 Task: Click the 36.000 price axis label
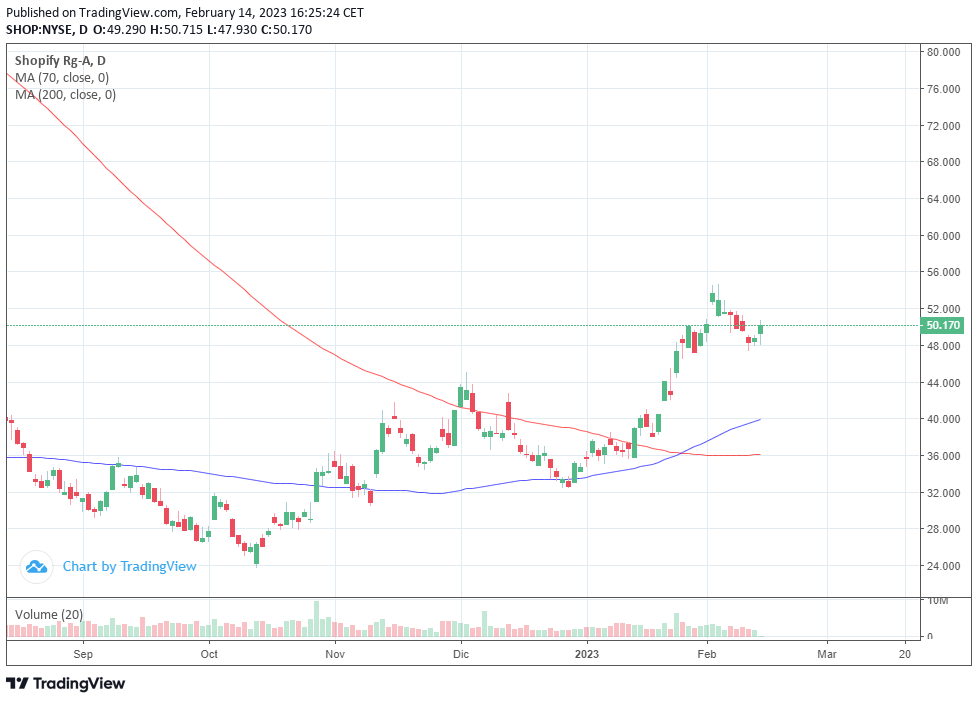tap(943, 456)
